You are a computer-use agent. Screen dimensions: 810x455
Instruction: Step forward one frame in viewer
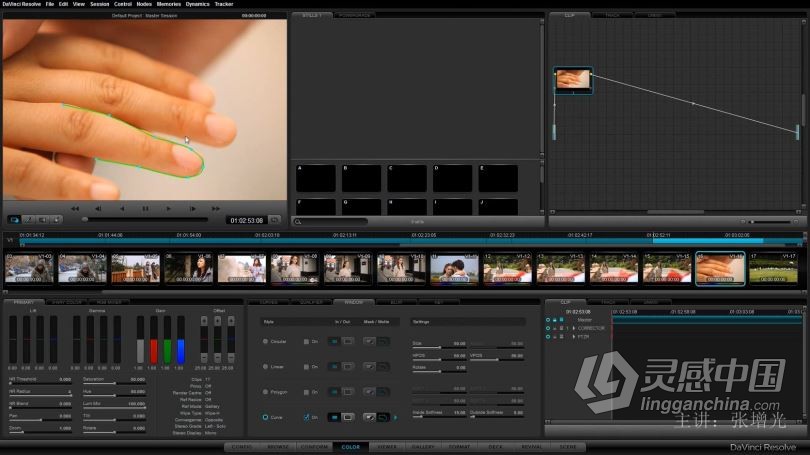tap(192, 209)
